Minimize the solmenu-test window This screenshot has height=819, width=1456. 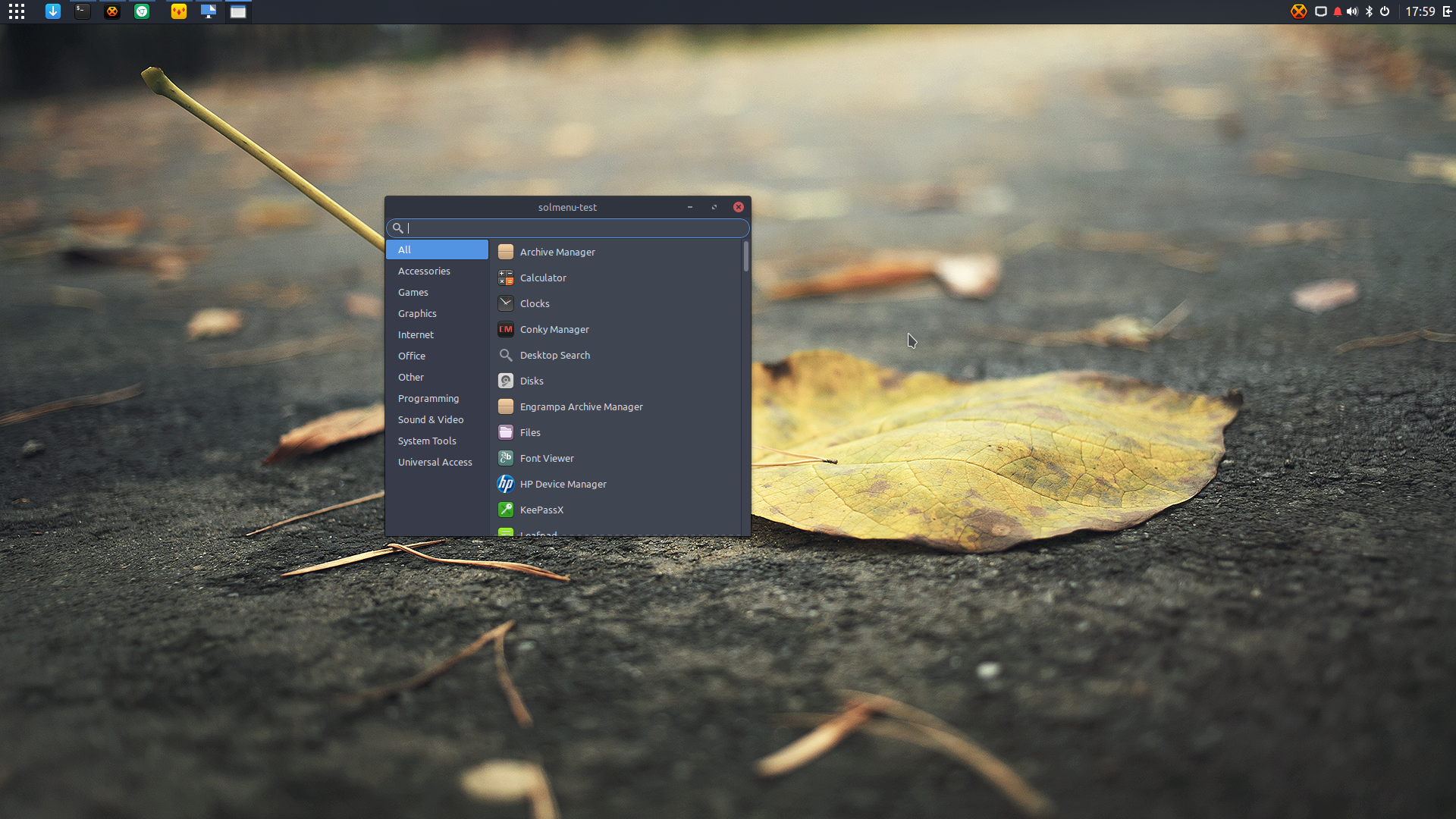click(690, 207)
